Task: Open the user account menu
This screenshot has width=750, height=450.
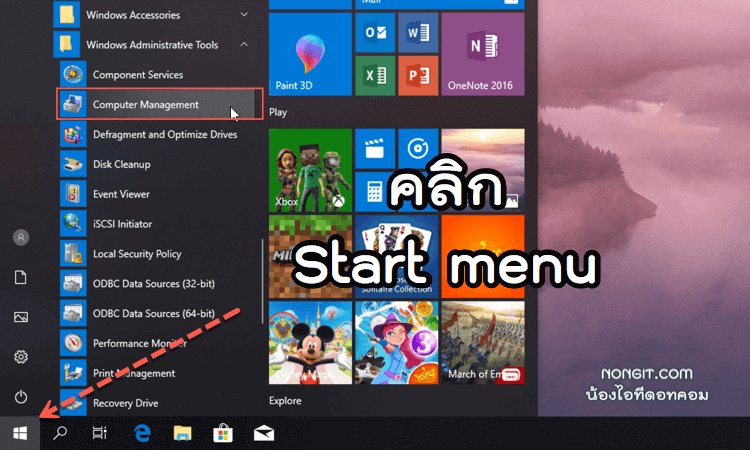Action: [21, 238]
